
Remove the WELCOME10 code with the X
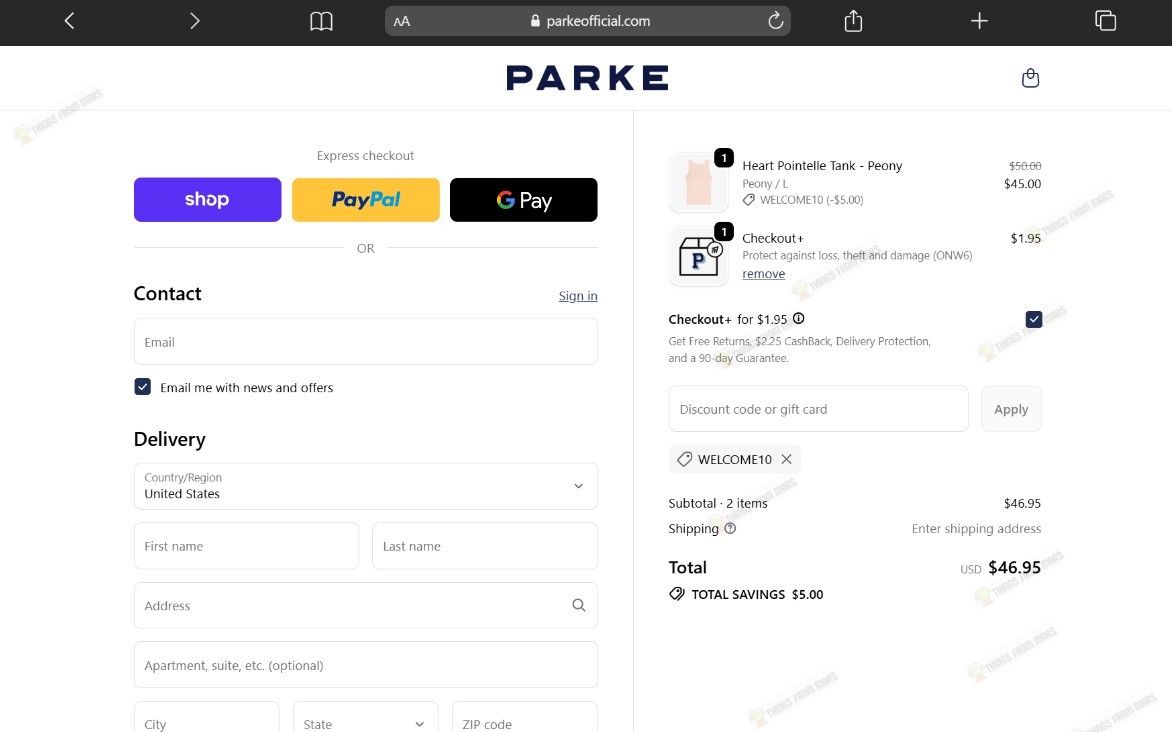coord(786,459)
